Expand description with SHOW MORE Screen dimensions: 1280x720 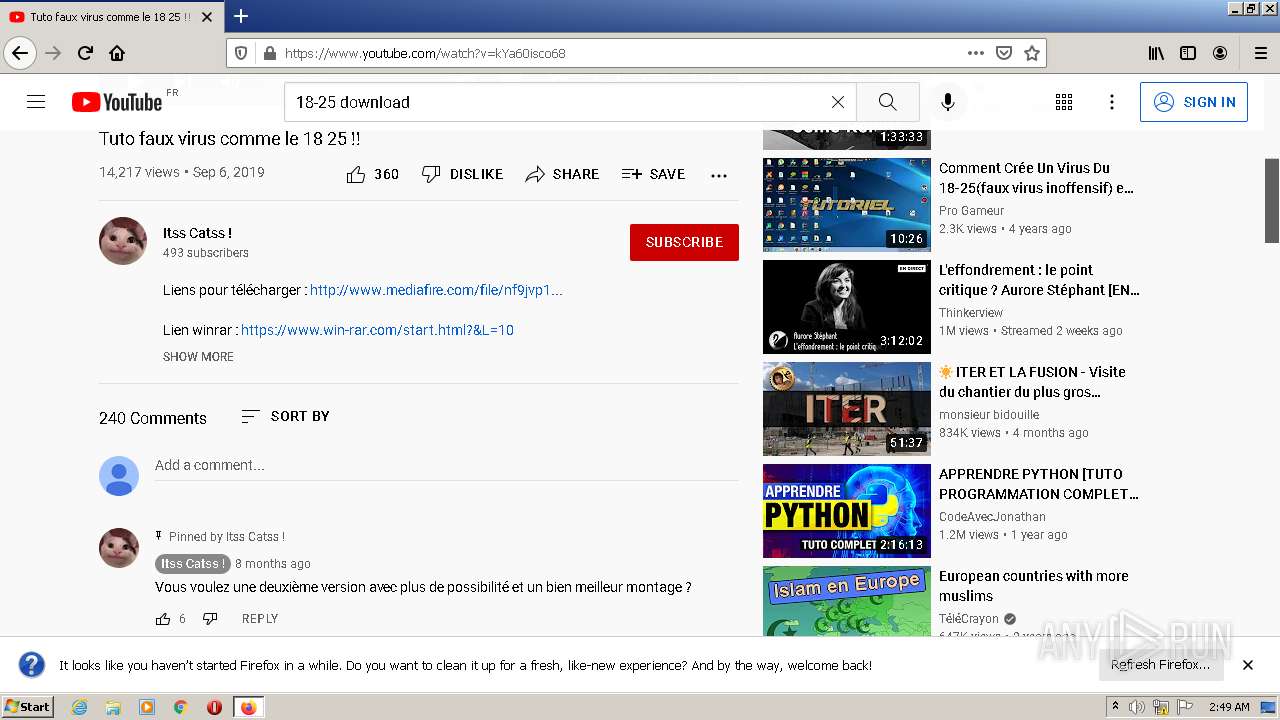click(x=198, y=357)
